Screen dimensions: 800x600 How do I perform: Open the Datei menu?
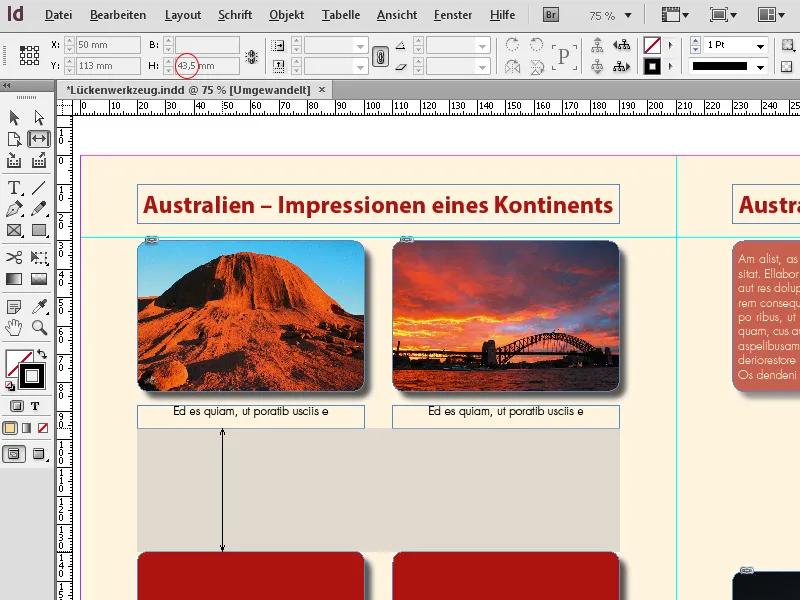[x=58, y=15]
